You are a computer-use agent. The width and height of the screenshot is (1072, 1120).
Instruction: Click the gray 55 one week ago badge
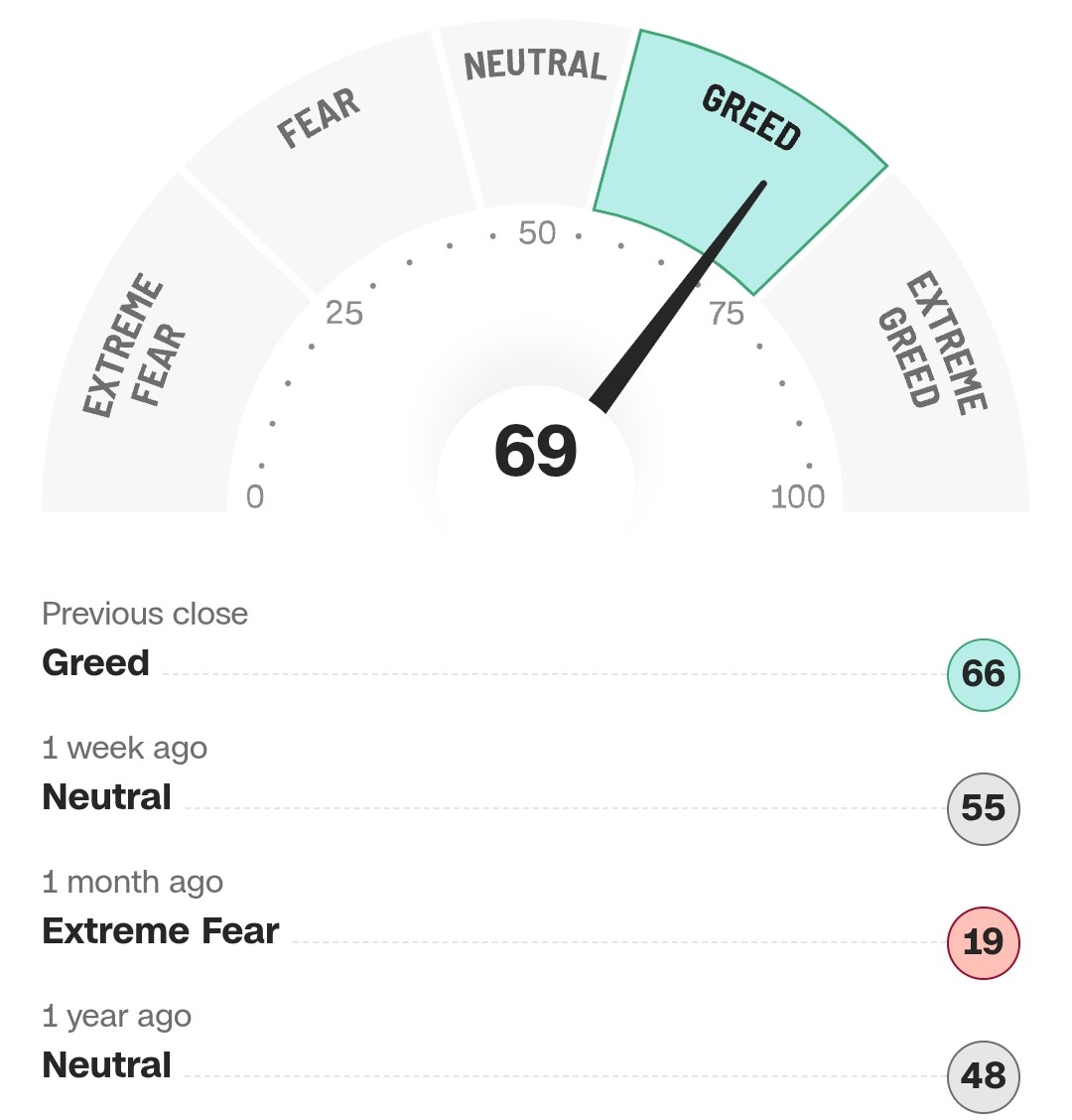click(983, 808)
